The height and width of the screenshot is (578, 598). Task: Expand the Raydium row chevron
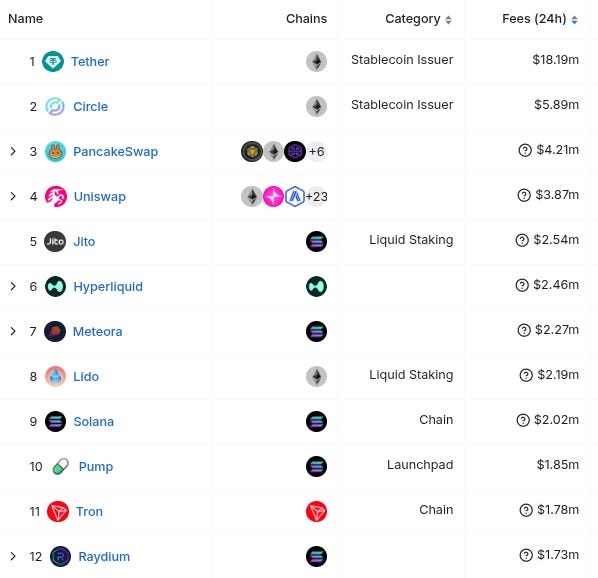(x=13, y=556)
